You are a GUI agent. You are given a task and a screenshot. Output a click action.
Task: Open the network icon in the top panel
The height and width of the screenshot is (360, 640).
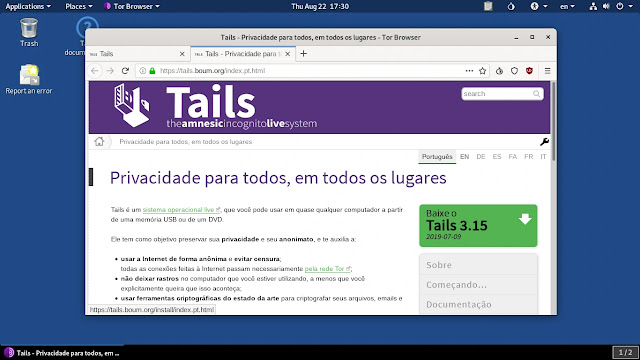[x=593, y=6]
